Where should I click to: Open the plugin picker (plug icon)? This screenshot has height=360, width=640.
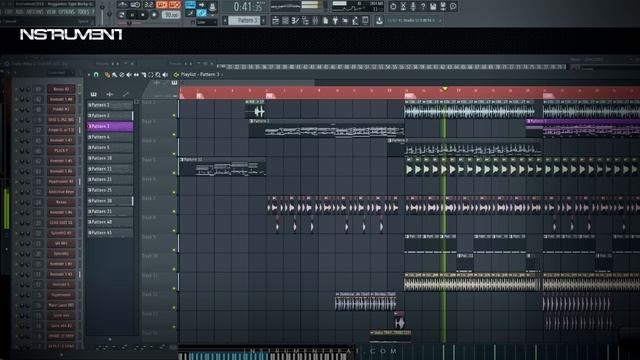point(335,20)
